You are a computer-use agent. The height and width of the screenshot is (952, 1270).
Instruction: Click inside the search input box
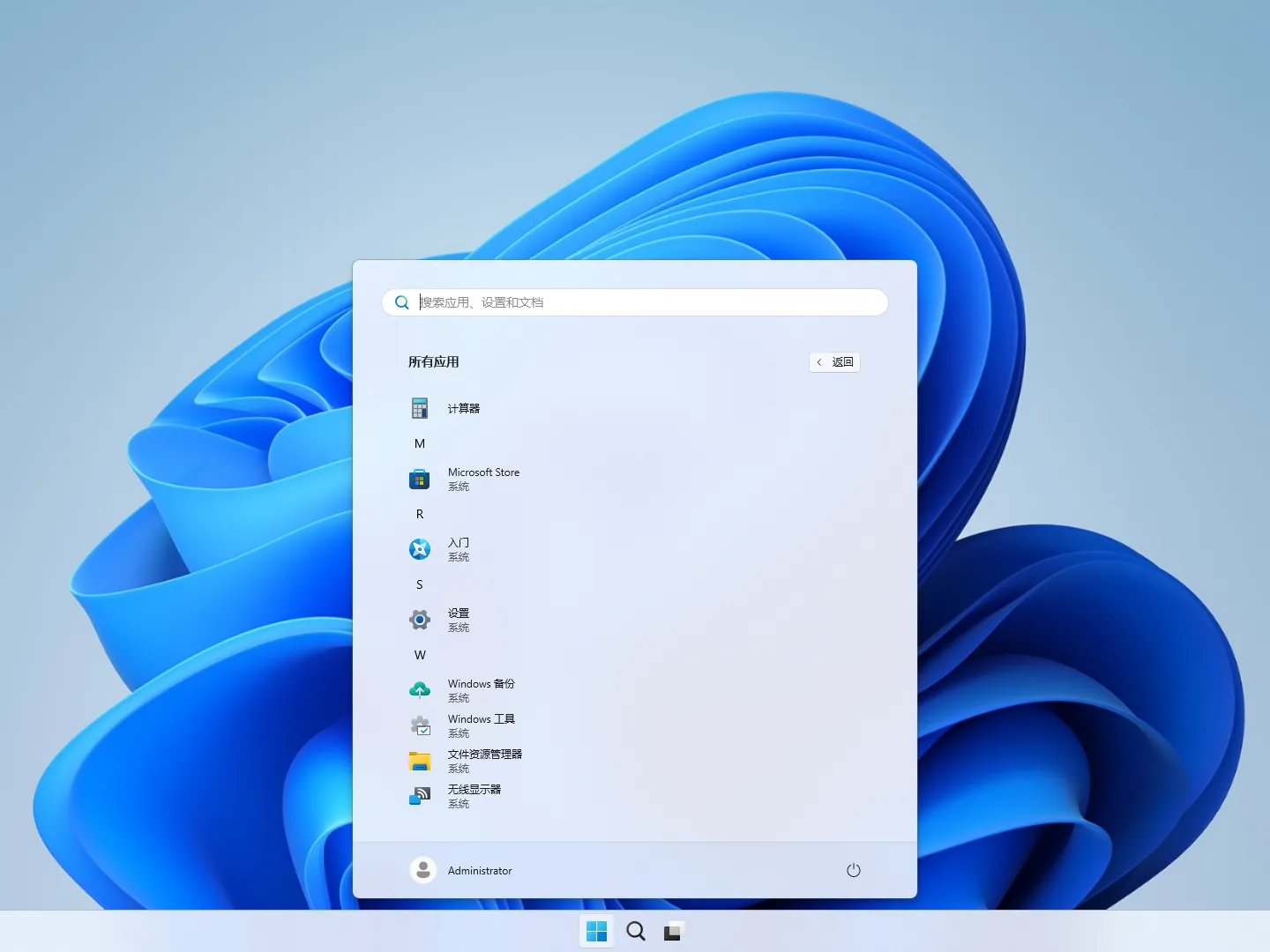pyautogui.click(x=633, y=302)
